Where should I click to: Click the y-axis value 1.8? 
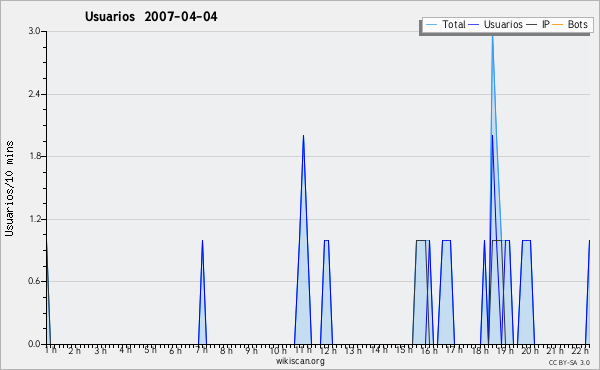(34, 156)
